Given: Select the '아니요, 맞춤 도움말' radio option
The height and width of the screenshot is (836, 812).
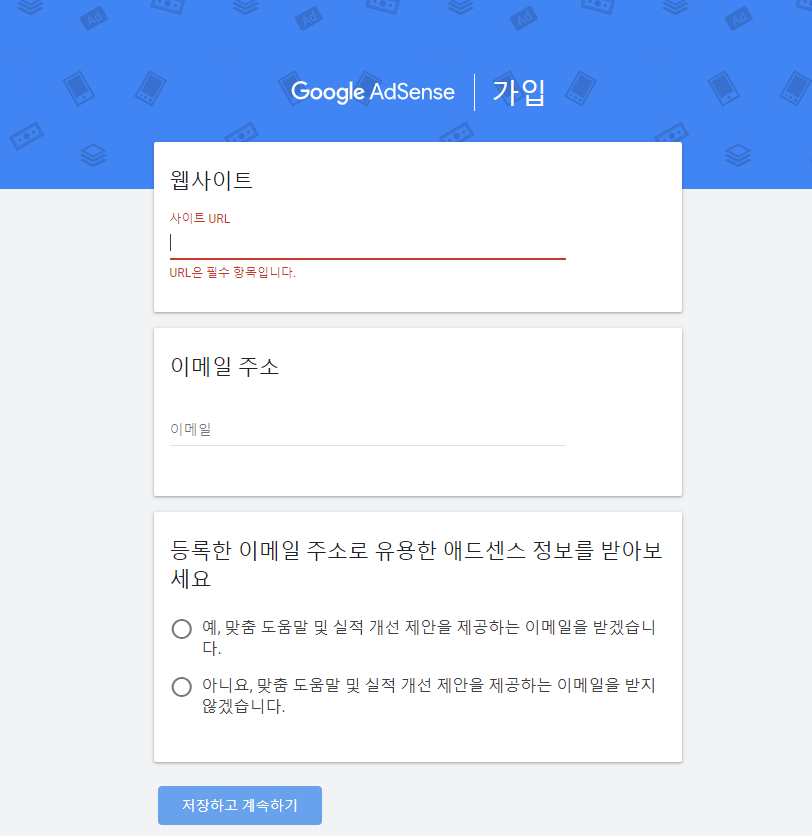Looking at the screenshot, I should pos(182,687).
